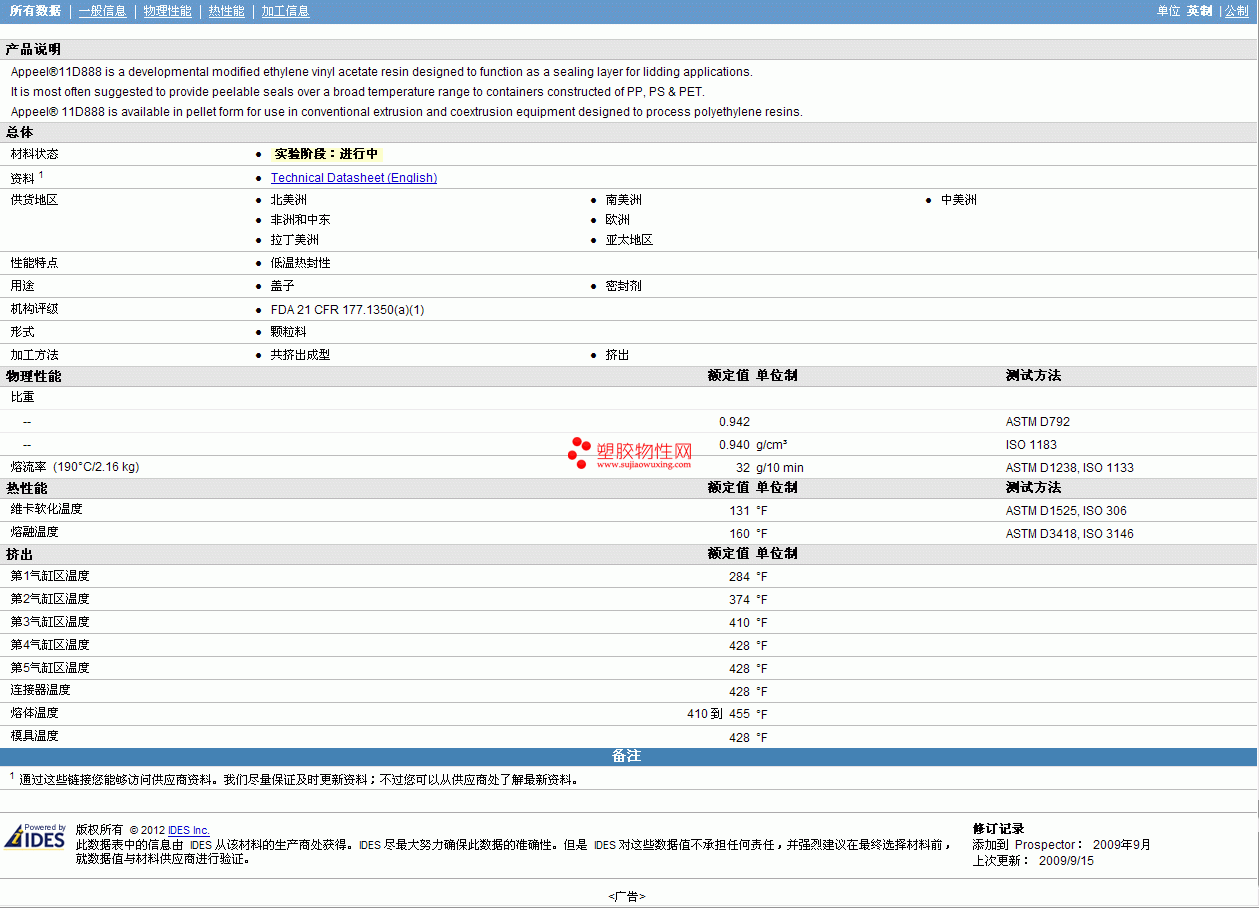Click the 颗粒料 form value
The height and width of the screenshot is (908, 1259).
pyautogui.click(x=289, y=332)
